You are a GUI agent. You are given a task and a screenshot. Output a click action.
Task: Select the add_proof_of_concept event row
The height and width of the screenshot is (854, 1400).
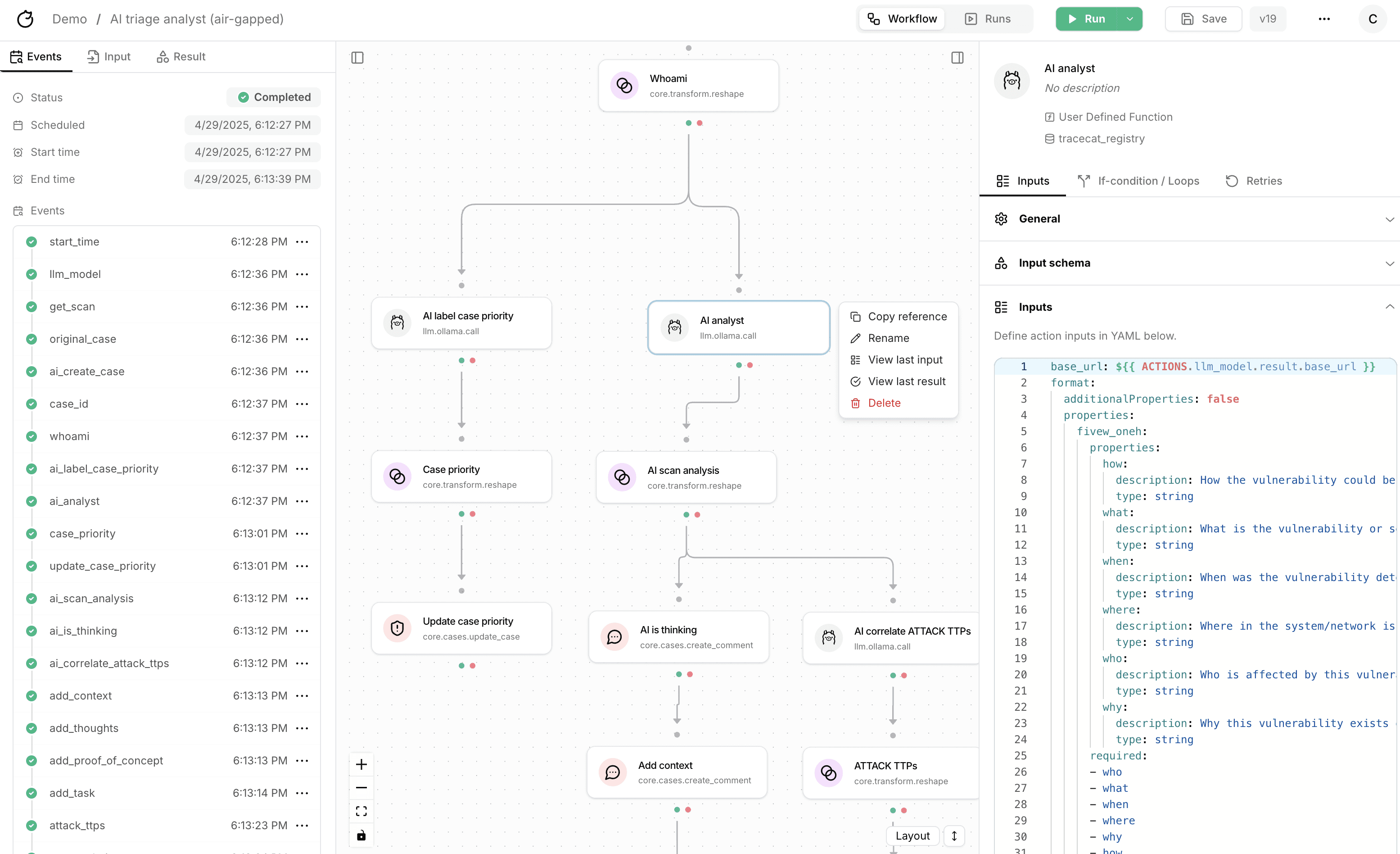167,760
